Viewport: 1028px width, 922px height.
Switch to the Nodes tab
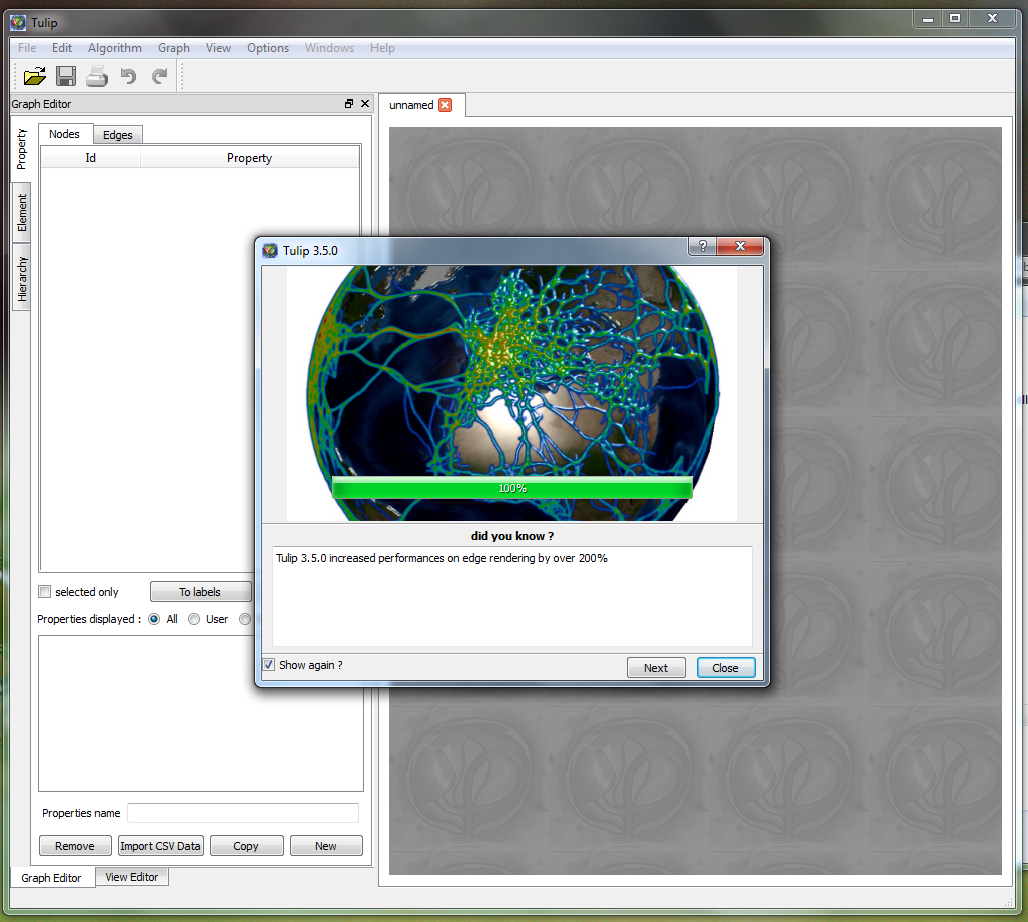tap(64, 134)
